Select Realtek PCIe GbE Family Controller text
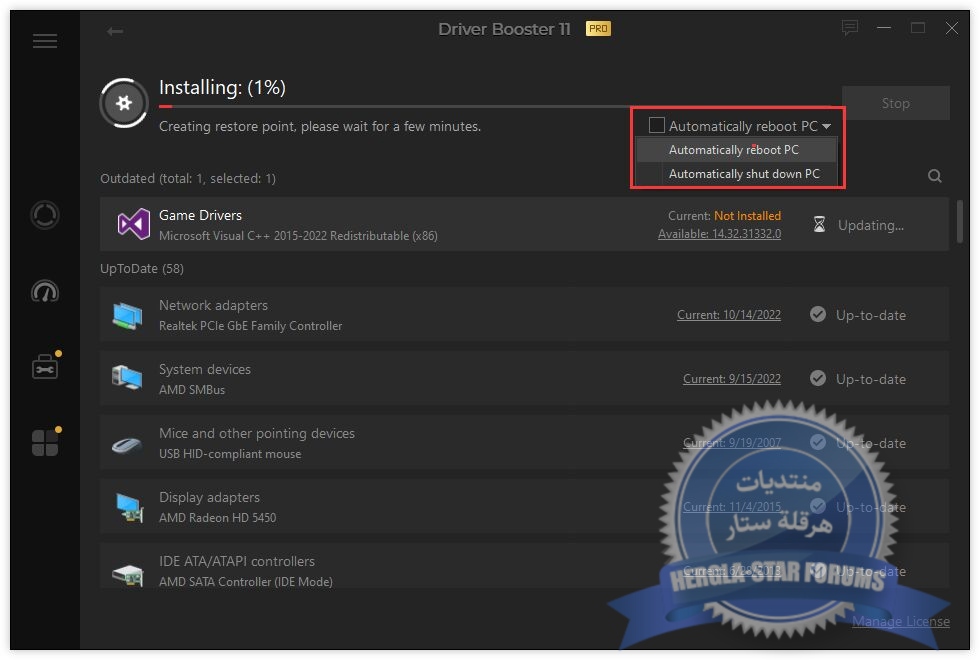 (x=251, y=326)
